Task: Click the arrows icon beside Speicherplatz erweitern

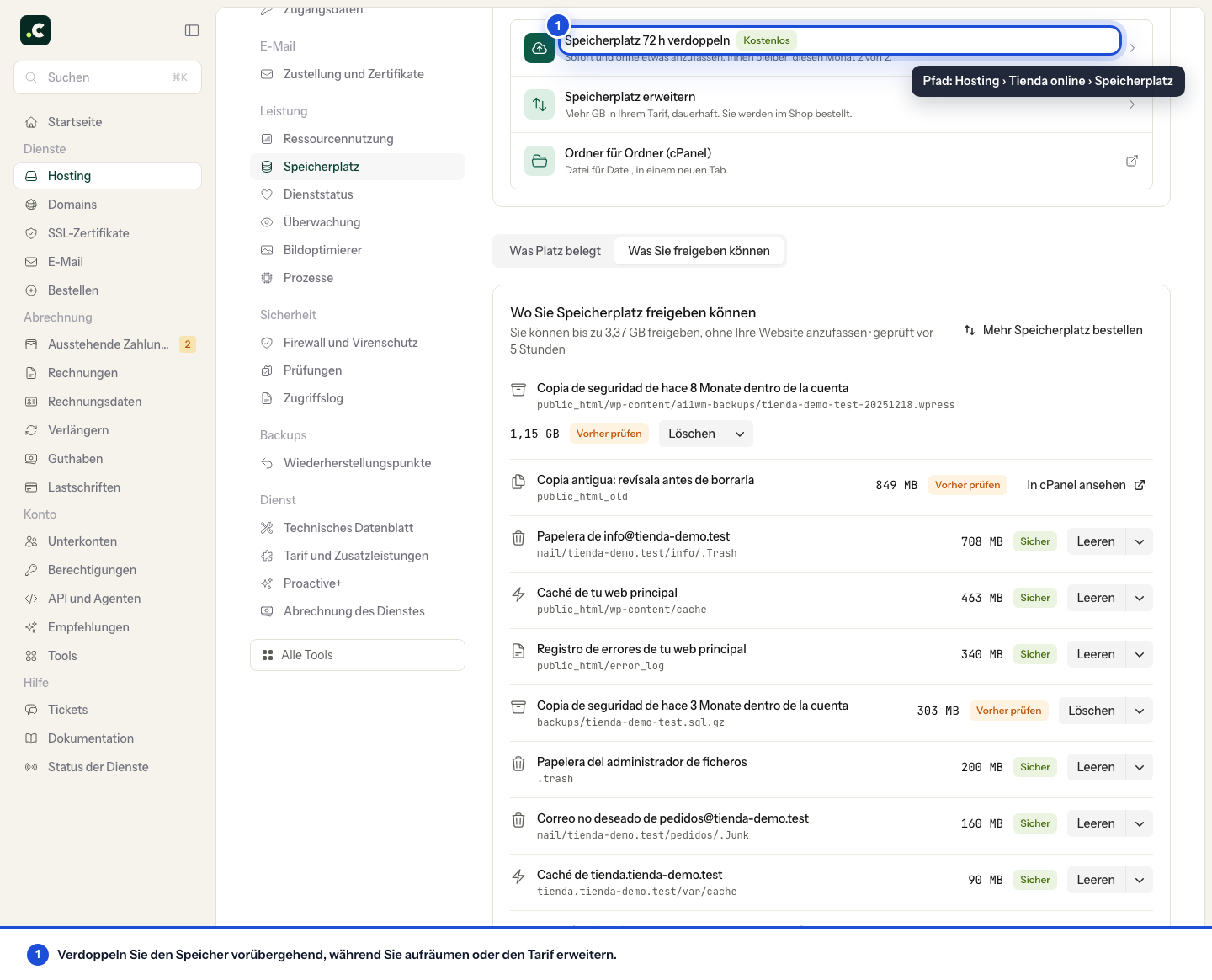Action: 540,104
